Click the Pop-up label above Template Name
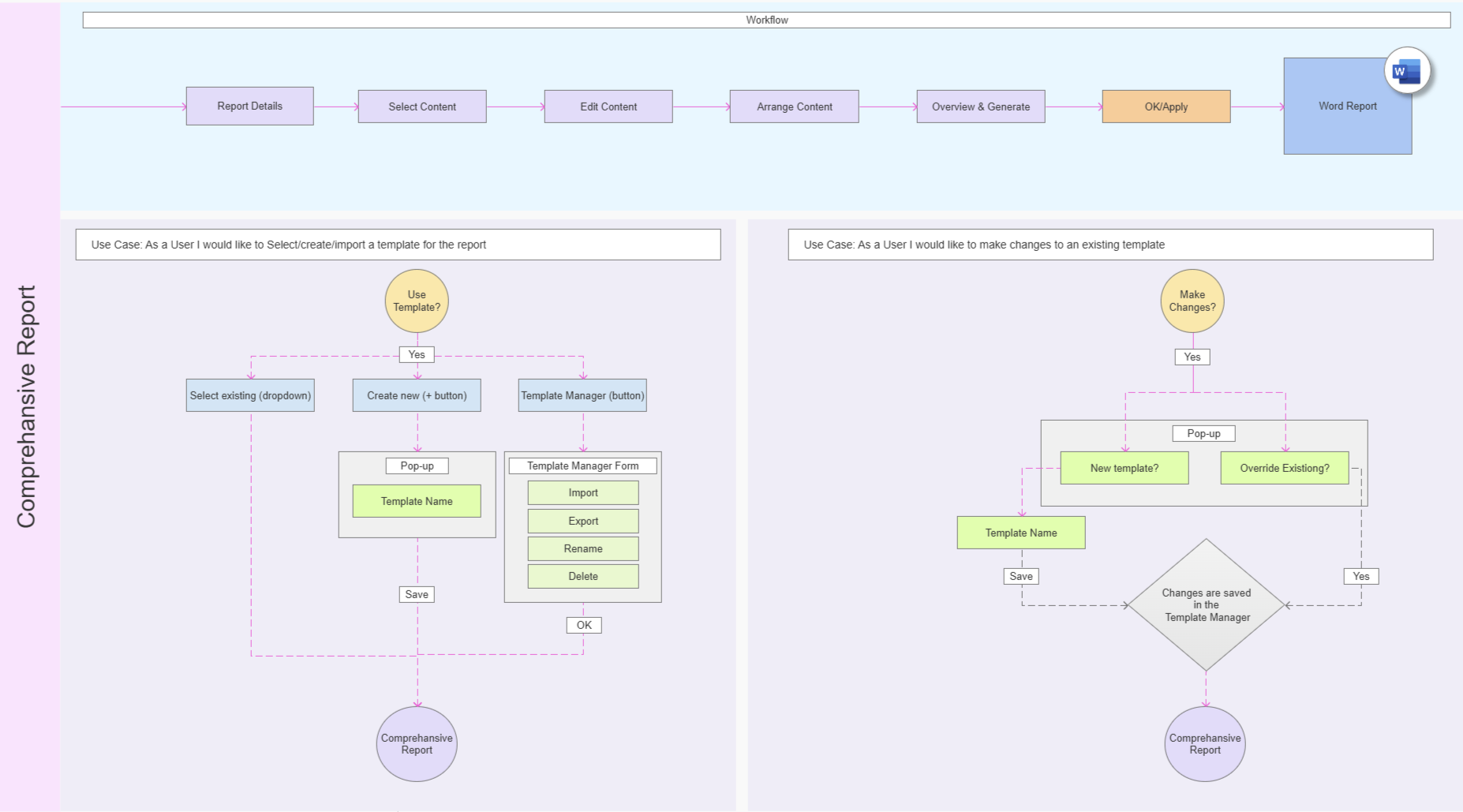The image size is (1463, 812). click(417, 466)
